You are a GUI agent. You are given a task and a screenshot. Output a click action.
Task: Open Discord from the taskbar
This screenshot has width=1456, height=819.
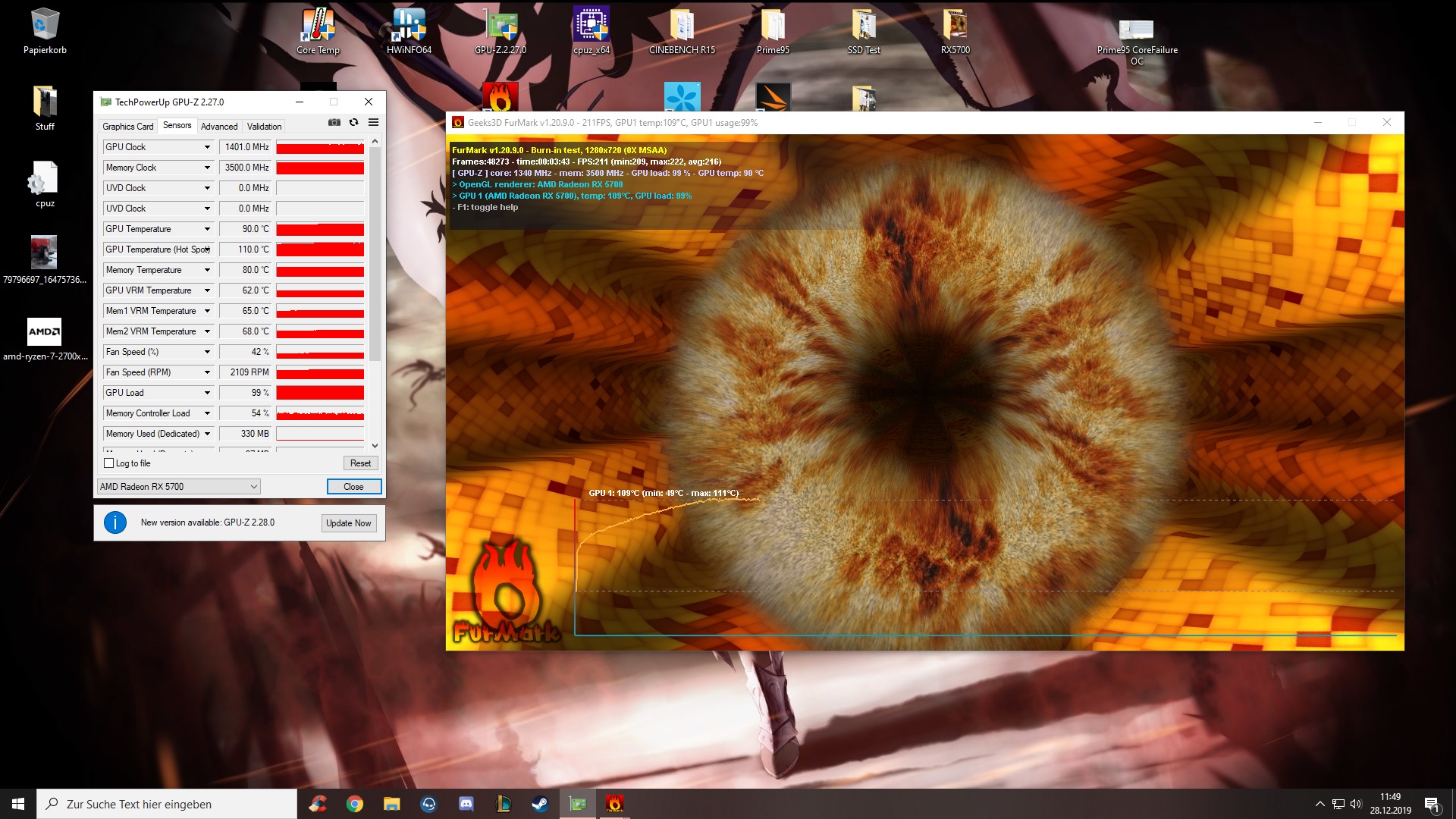[x=466, y=804]
